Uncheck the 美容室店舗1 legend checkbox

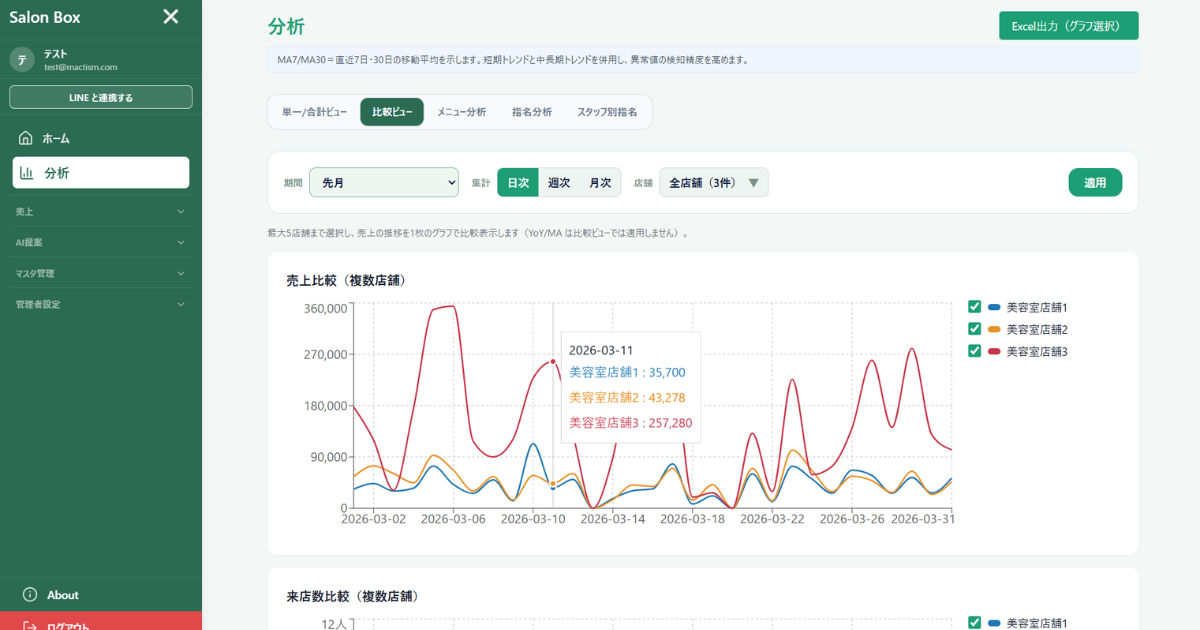(975, 307)
